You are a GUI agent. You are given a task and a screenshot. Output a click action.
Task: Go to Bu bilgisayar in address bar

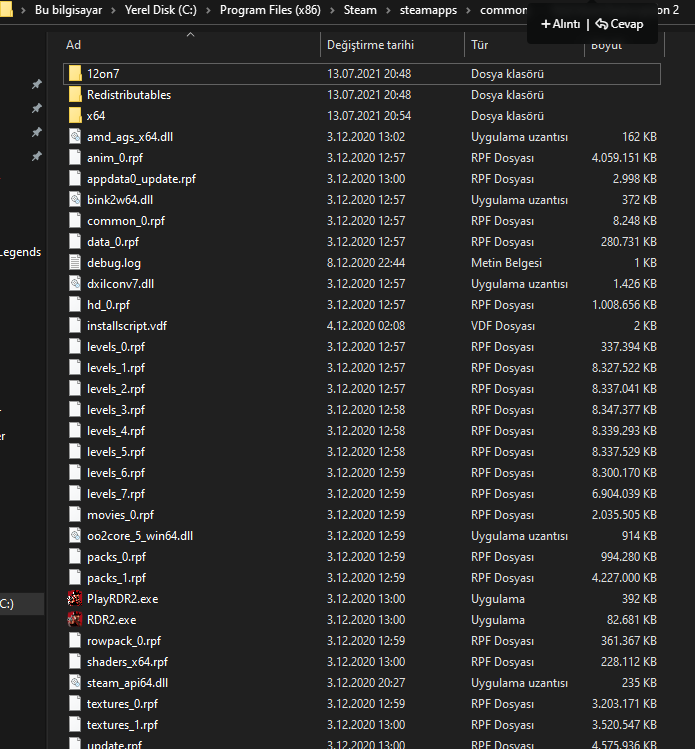(68, 10)
